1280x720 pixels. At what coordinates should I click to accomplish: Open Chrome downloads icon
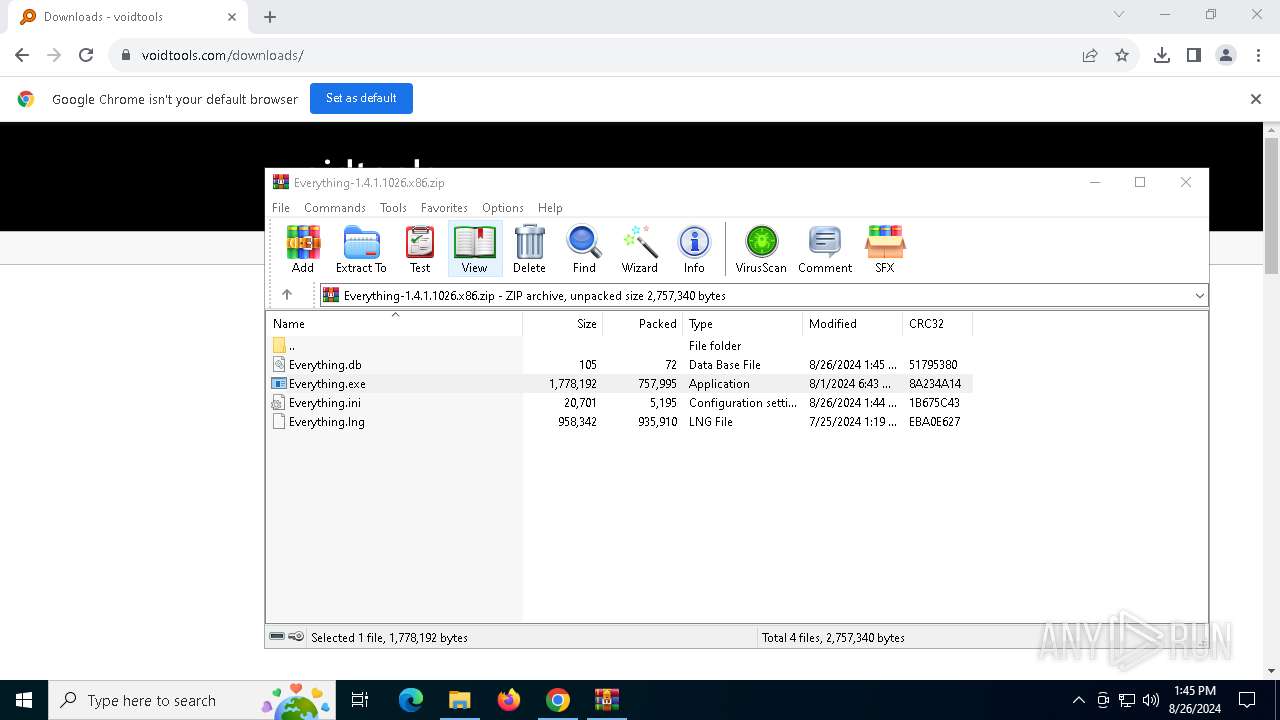pyautogui.click(x=1162, y=55)
